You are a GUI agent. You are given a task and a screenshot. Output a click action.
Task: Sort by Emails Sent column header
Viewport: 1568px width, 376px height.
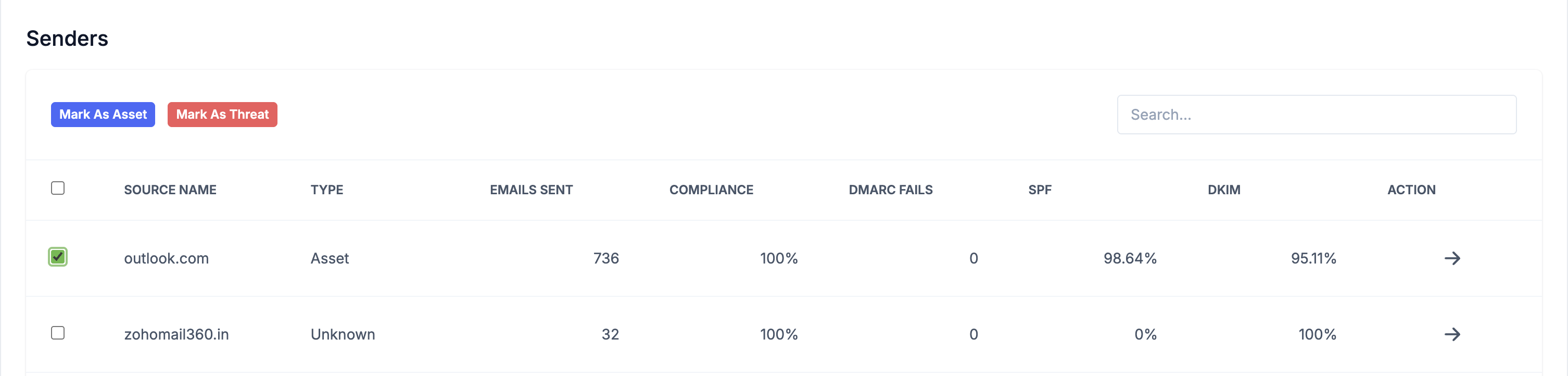click(x=531, y=190)
